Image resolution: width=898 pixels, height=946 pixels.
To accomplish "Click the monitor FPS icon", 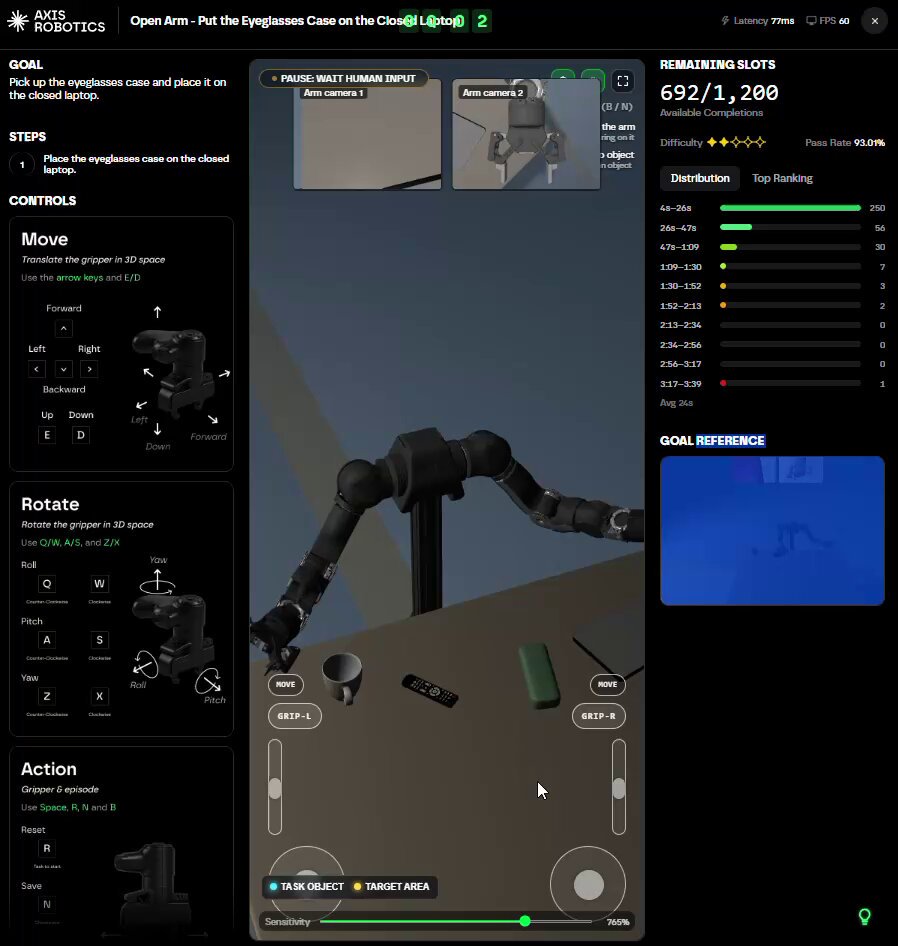I will pyautogui.click(x=811, y=21).
